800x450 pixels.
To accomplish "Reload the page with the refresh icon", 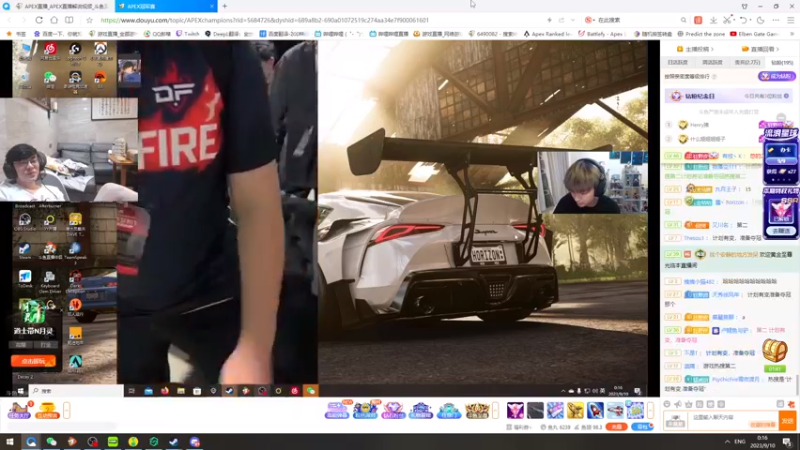I will pos(39,20).
